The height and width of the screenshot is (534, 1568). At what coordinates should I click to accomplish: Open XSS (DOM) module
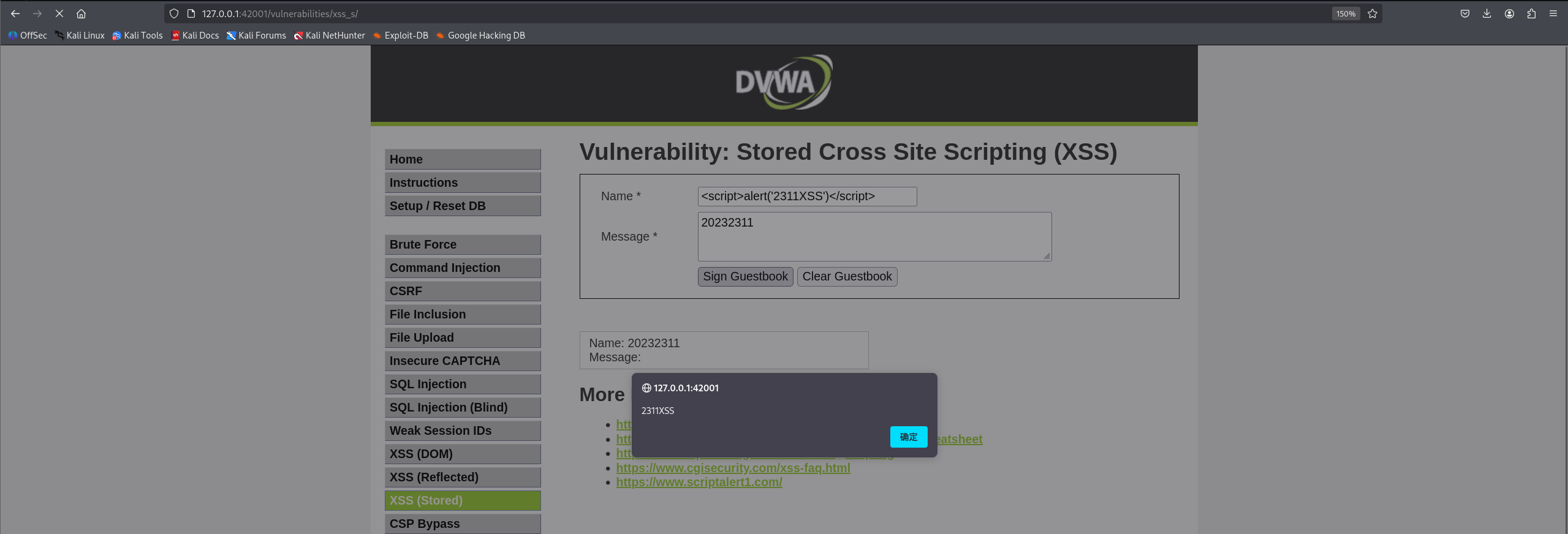(x=463, y=454)
